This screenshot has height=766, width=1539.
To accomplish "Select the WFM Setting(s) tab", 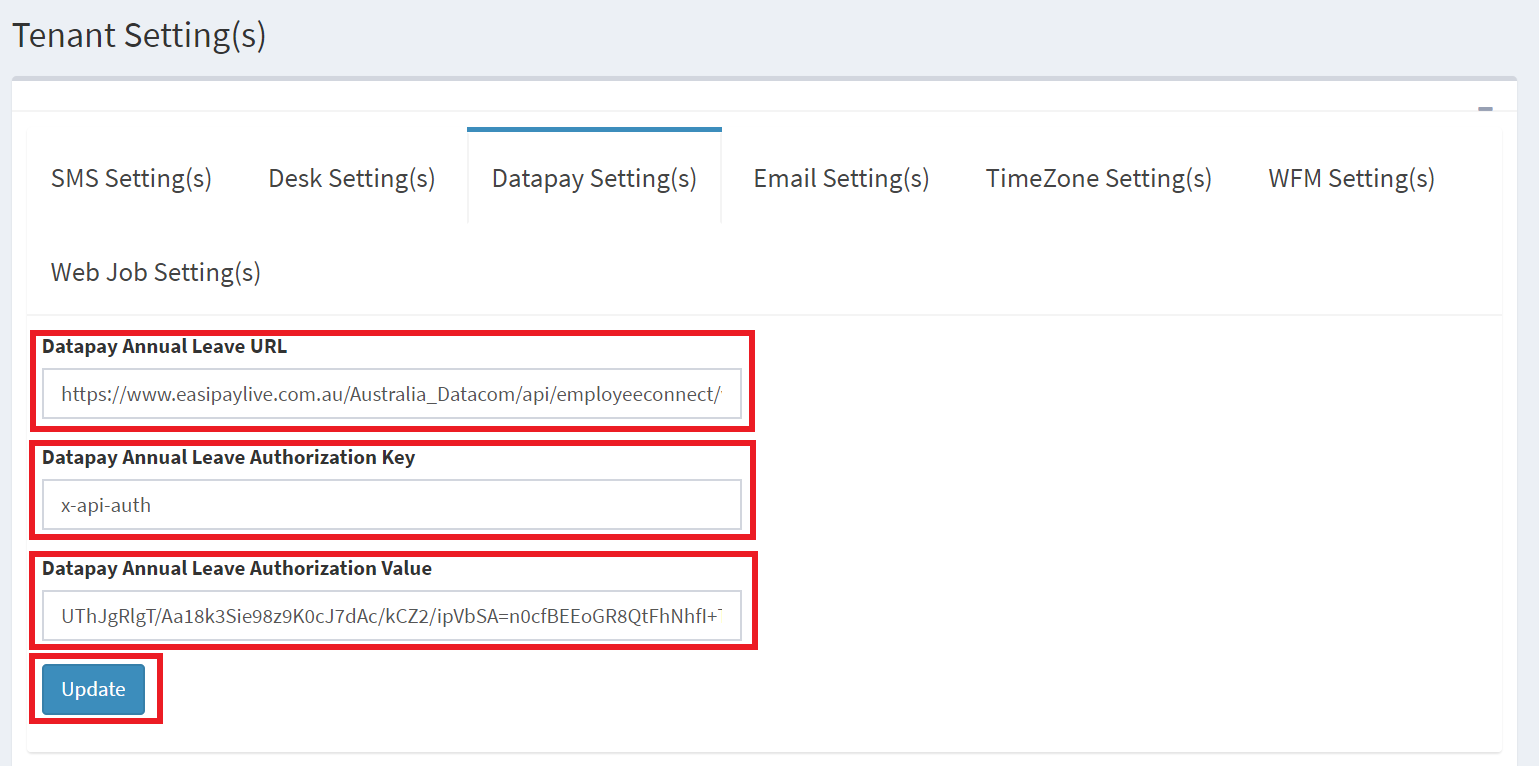I will coord(1350,177).
